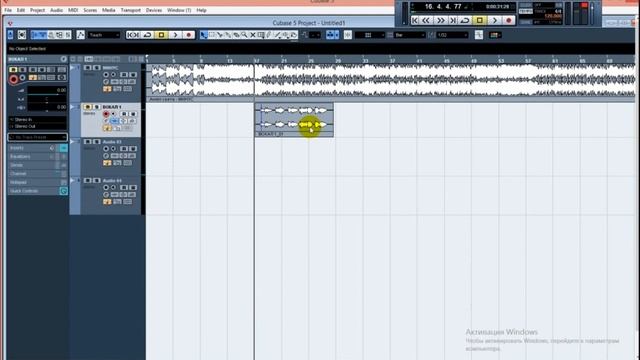
Task: Open the Help menu
Action: tap(201, 10)
